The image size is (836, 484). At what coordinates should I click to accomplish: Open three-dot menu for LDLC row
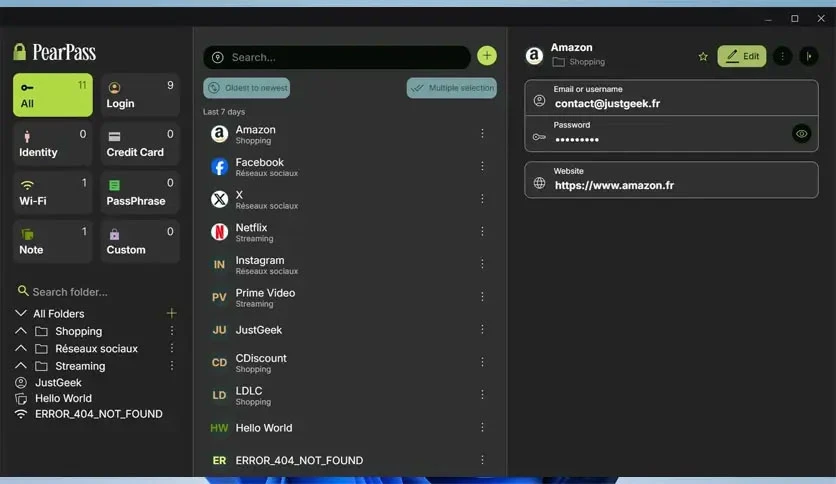pyautogui.click(x=482, y=394)
